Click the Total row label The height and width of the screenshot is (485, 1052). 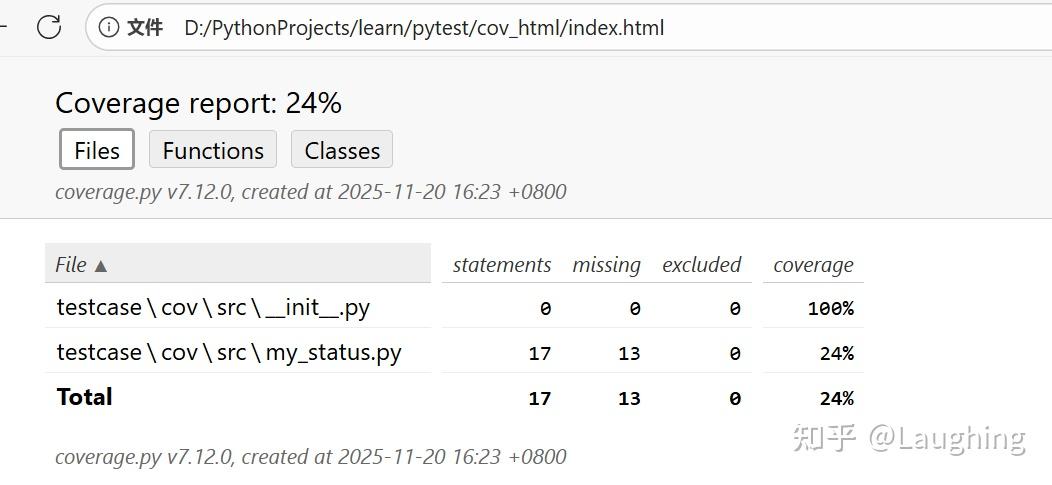[85, 397]
